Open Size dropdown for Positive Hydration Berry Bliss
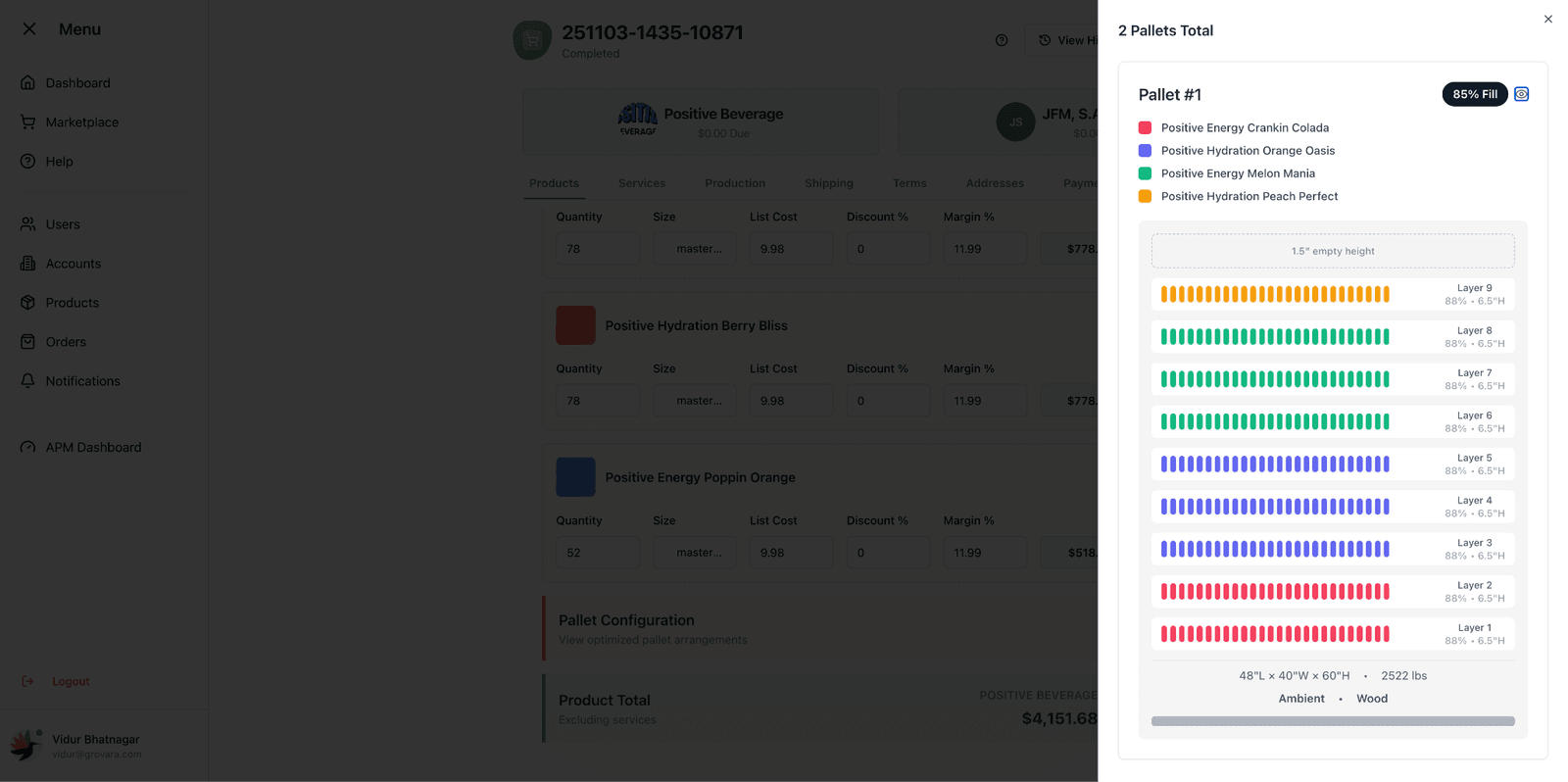 pyautogui.click(x=695, y=401)
